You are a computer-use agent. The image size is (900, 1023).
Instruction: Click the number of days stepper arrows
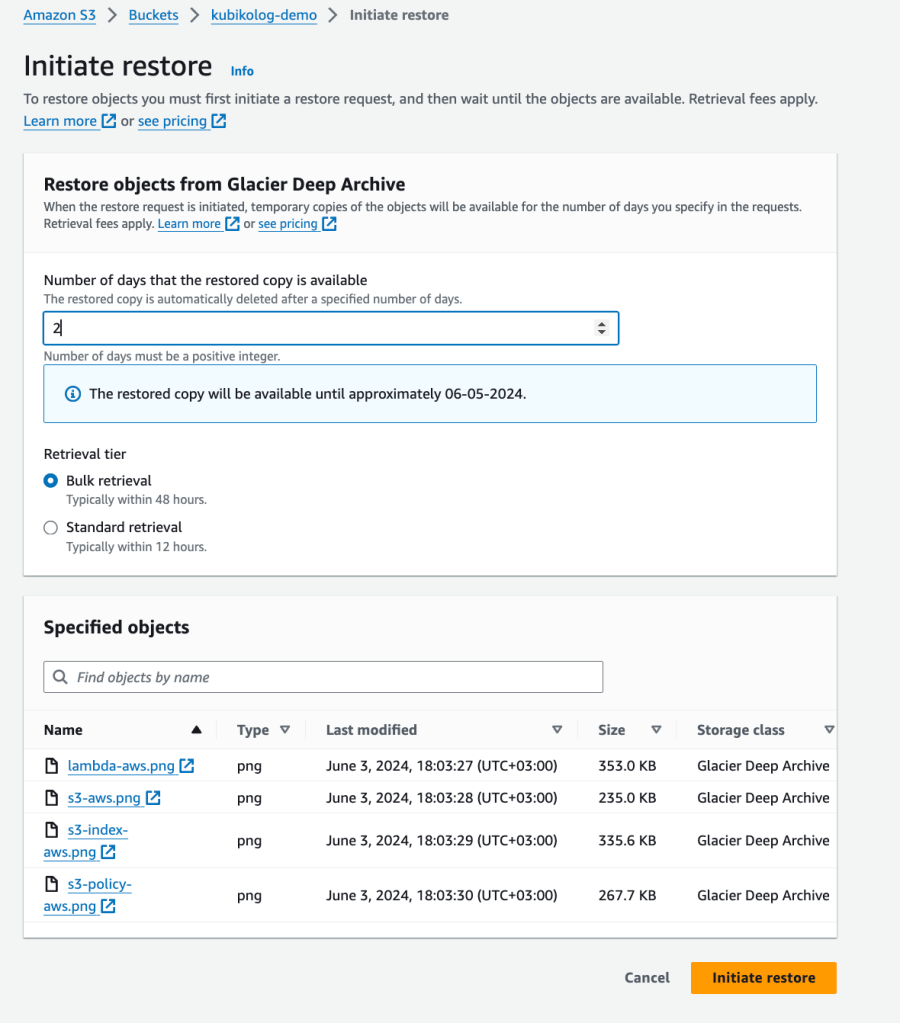pos(601,328)
